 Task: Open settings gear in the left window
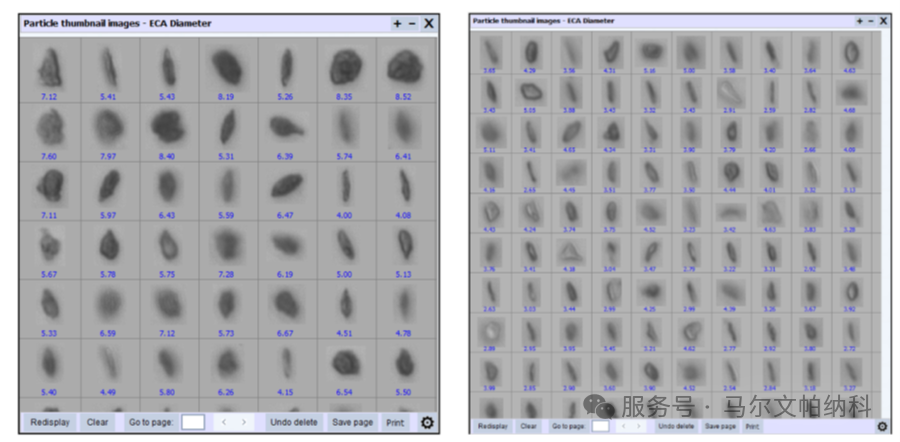[426, 423]
